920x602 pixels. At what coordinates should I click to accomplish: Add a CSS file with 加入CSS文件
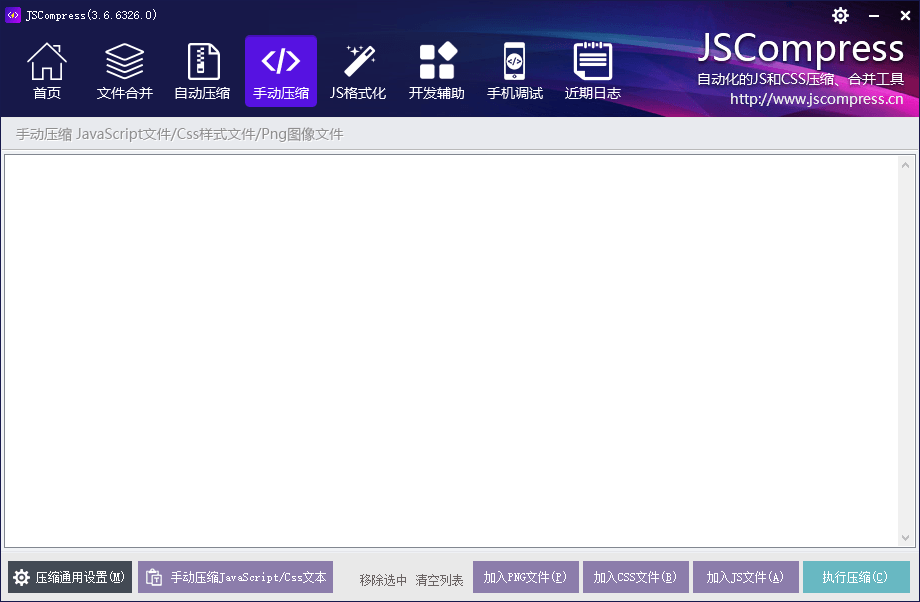(636, 577)
